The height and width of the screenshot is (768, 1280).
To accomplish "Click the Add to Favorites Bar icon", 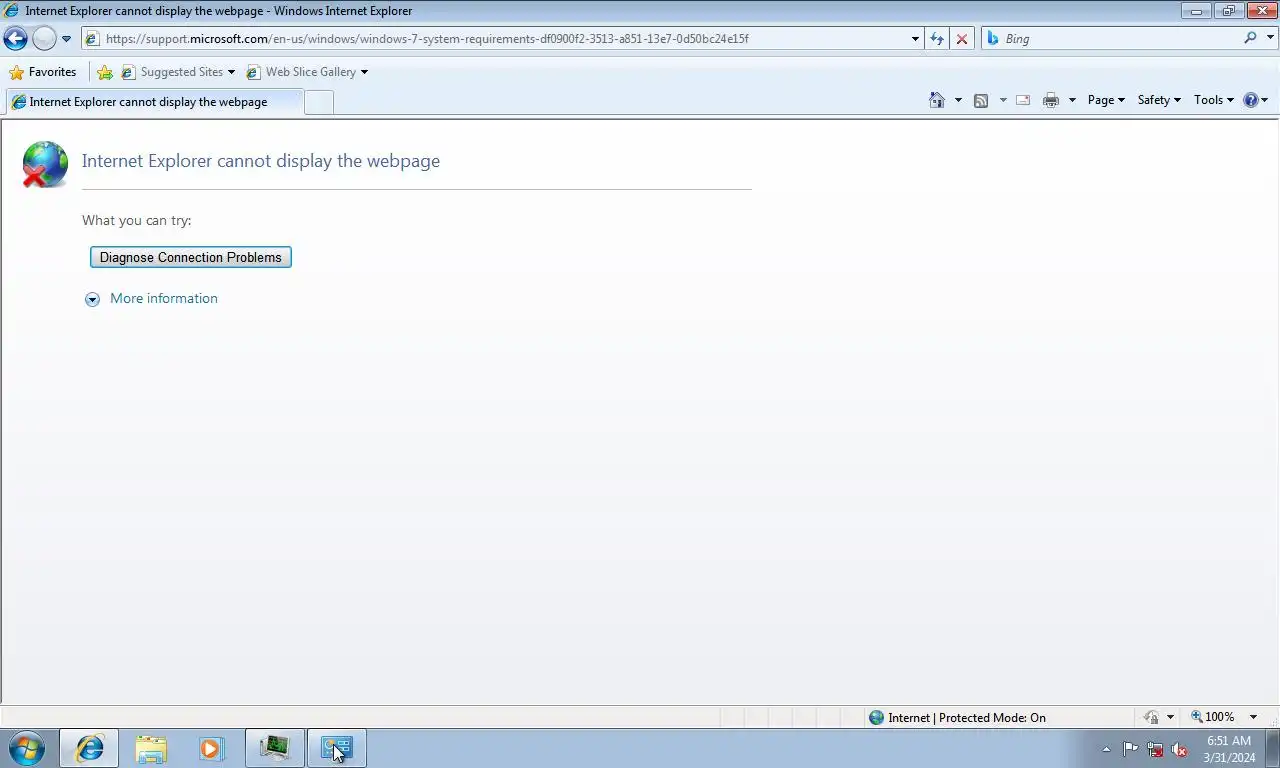I will [x=105, y=72].
